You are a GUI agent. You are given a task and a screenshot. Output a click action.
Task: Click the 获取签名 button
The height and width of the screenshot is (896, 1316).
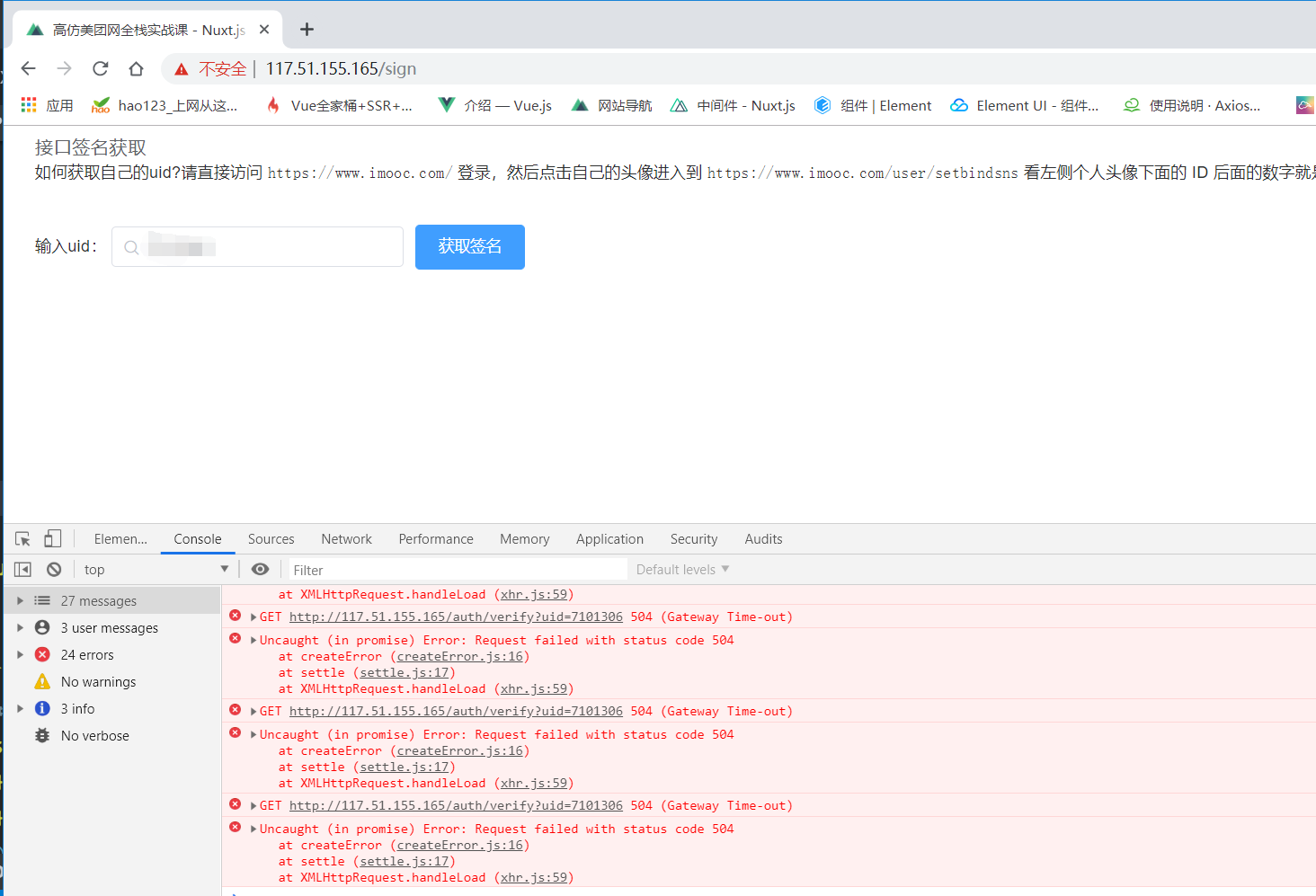pyautogui.click(x=469, y=246)
